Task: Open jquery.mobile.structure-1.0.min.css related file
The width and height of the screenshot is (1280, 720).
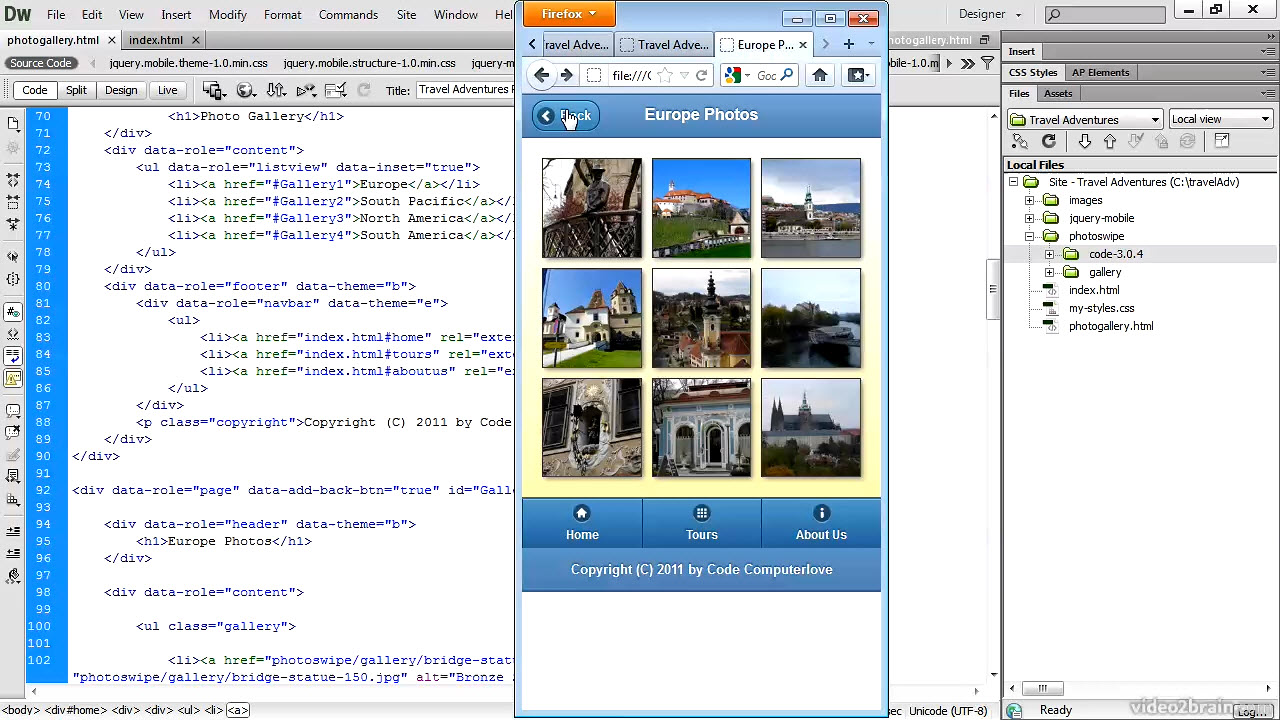Action: pos(369,63)
